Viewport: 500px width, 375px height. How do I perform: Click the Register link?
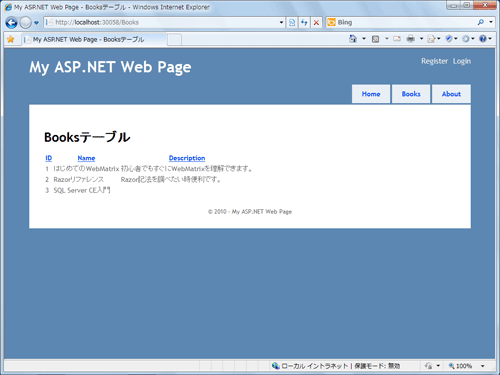point(434,61)
